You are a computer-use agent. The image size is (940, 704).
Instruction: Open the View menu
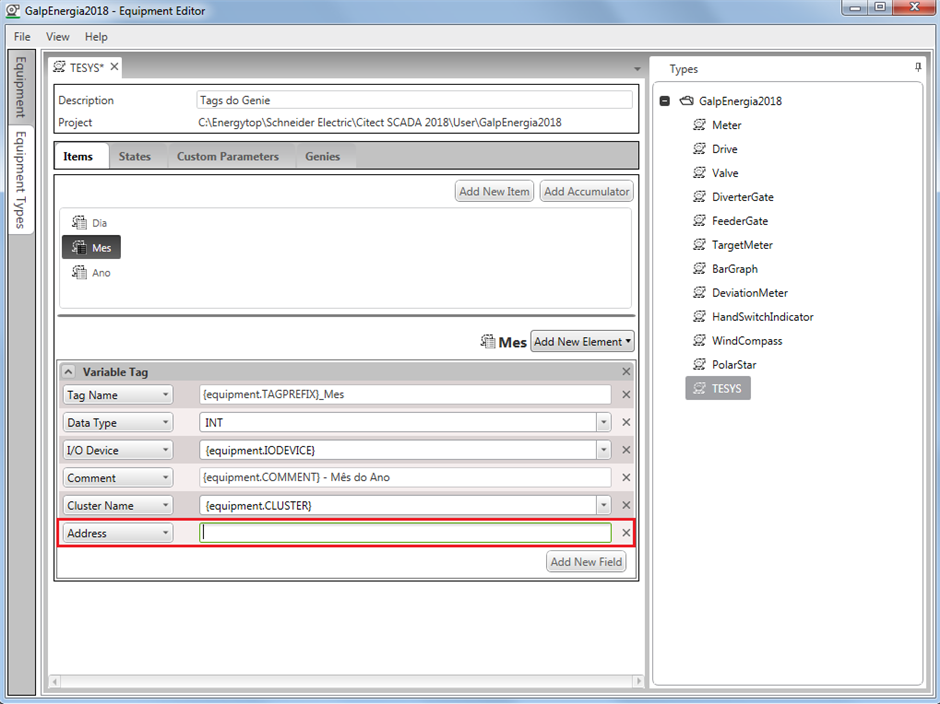(58, 37)
